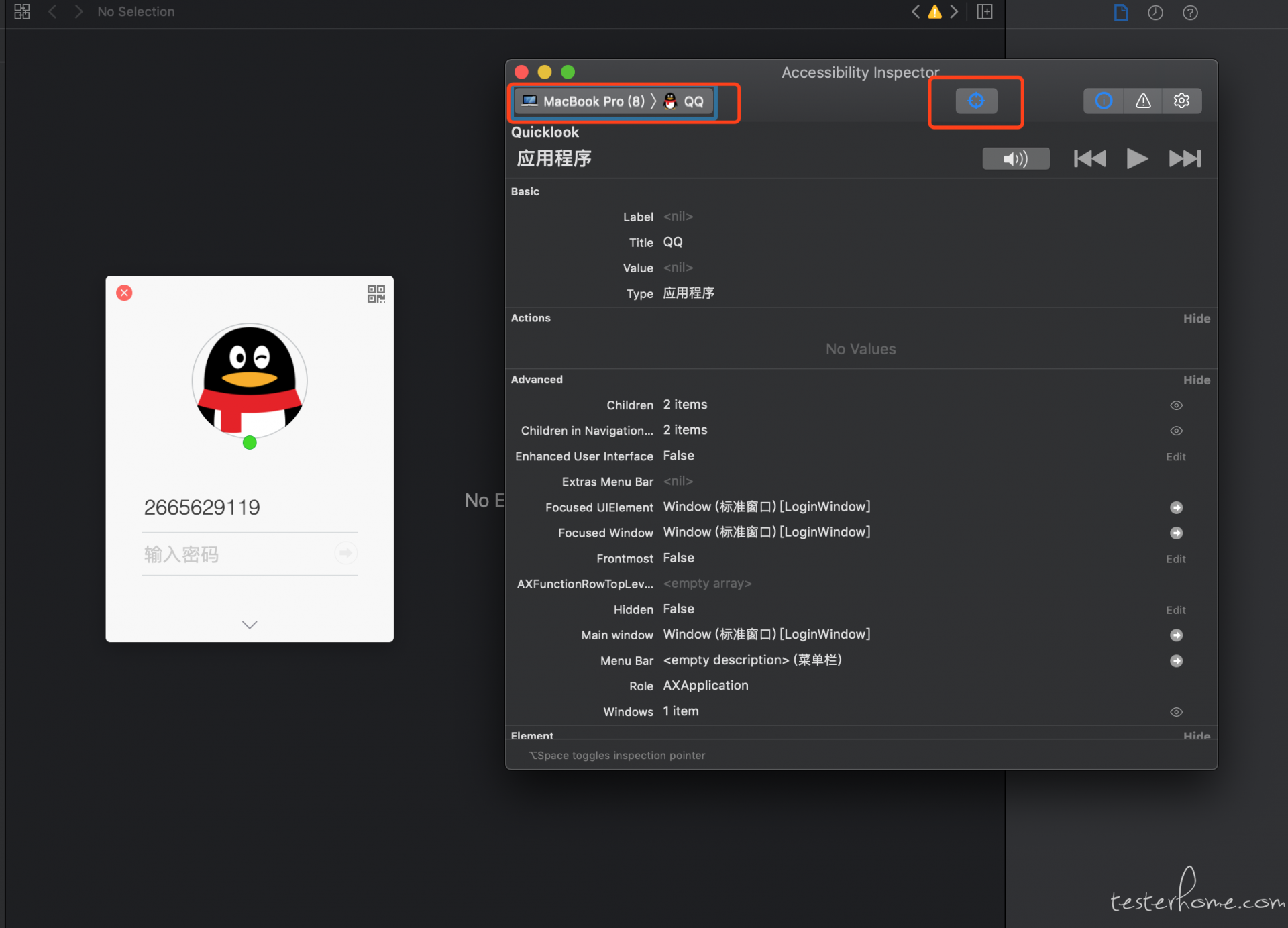
Task: Click the inspection pointer crosshair button
Action: (x=975, y=101)
